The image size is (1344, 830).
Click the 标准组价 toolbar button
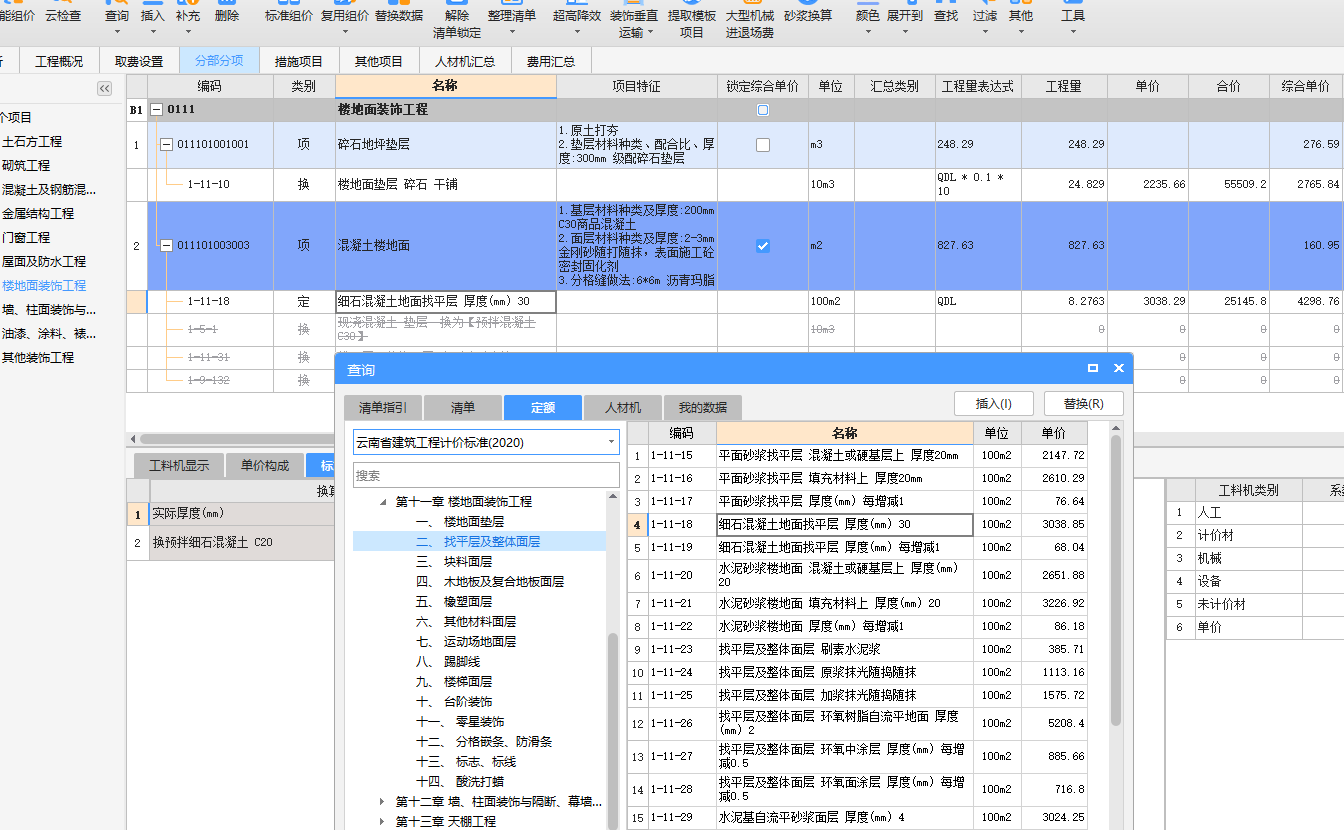pos(289,15)
